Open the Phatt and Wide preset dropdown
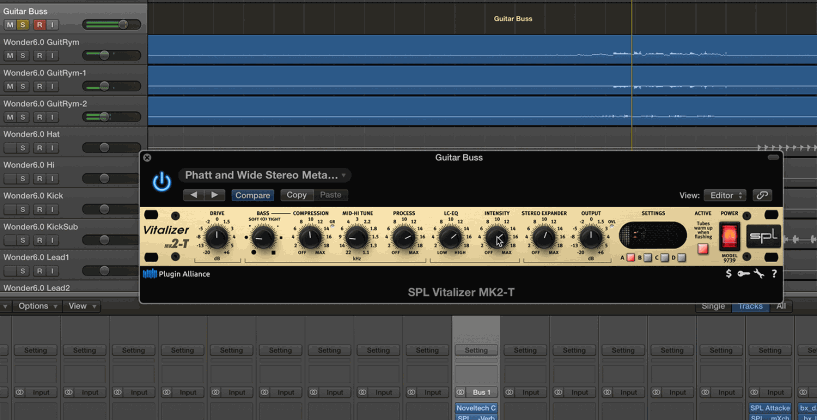Image resolution: width=817 pixels, height=420 pixels. click(x=265, y=175)
